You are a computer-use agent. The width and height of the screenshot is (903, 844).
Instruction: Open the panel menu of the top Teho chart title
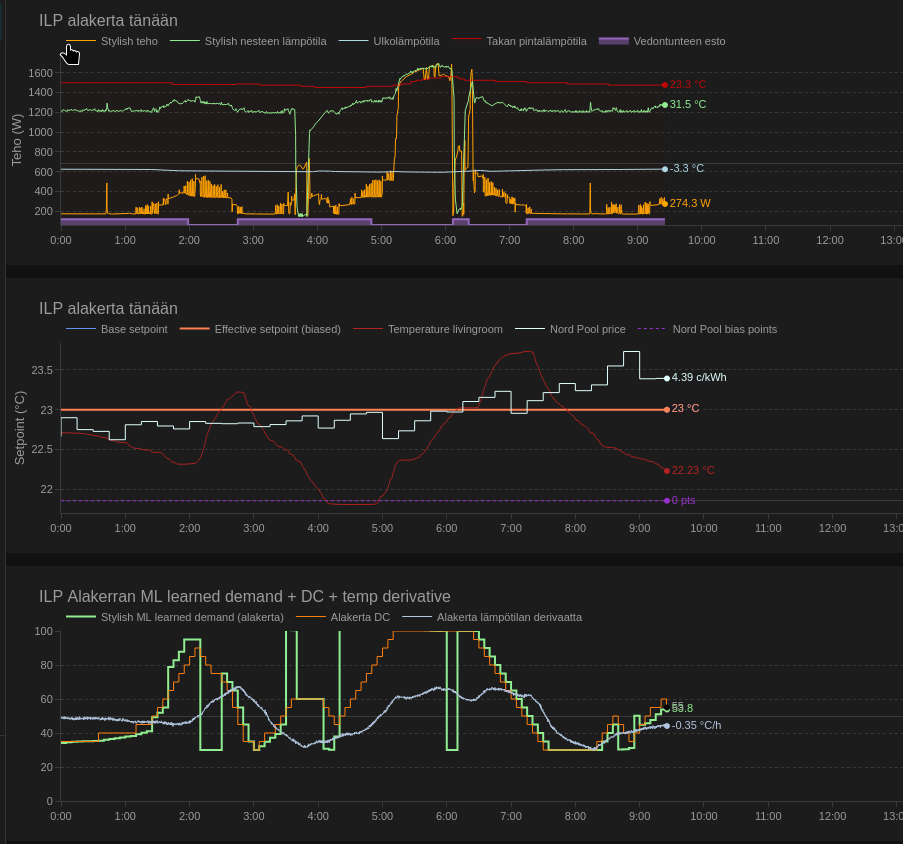pos(108,20)
